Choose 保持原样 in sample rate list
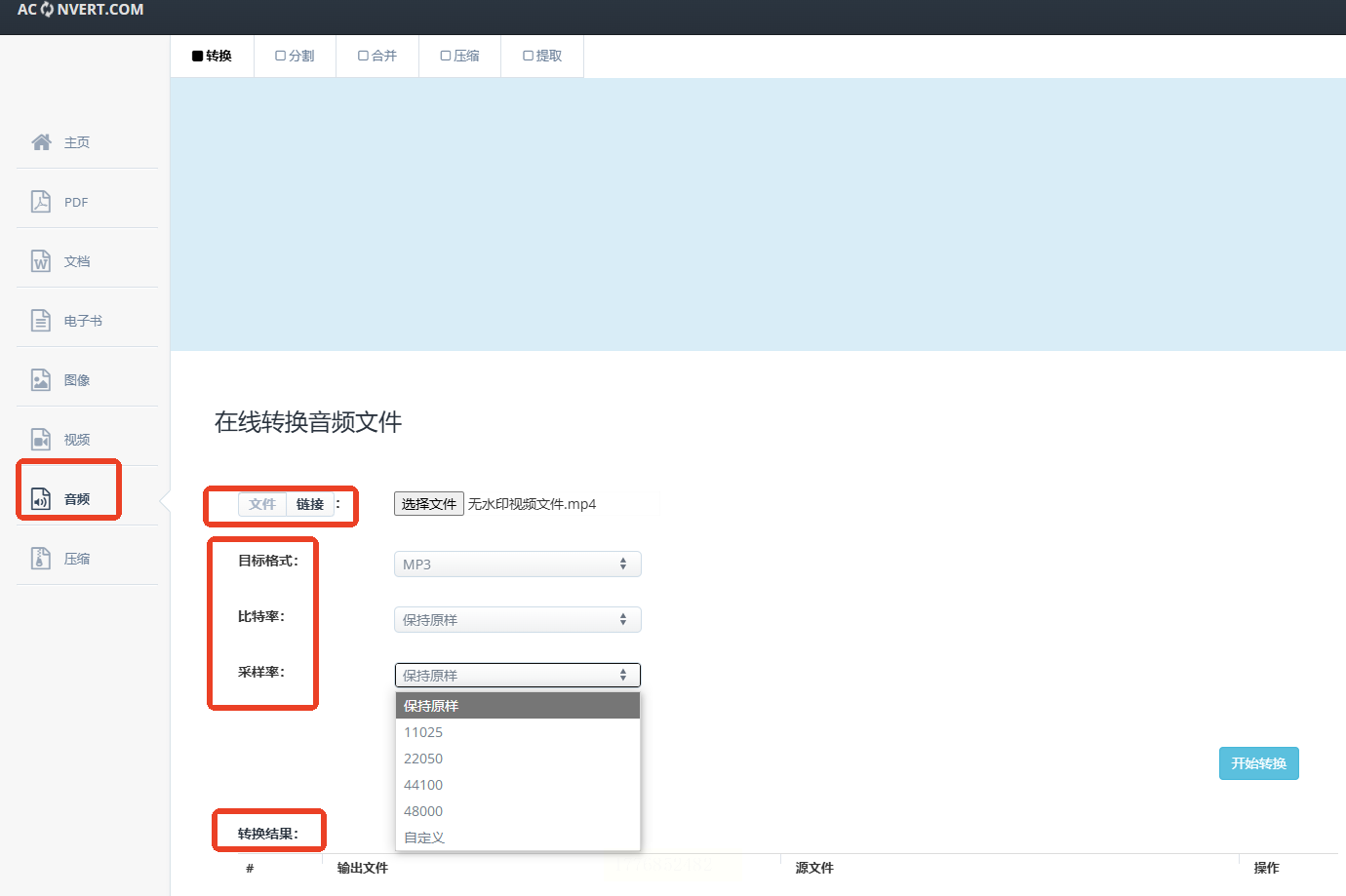 [518, 706]
